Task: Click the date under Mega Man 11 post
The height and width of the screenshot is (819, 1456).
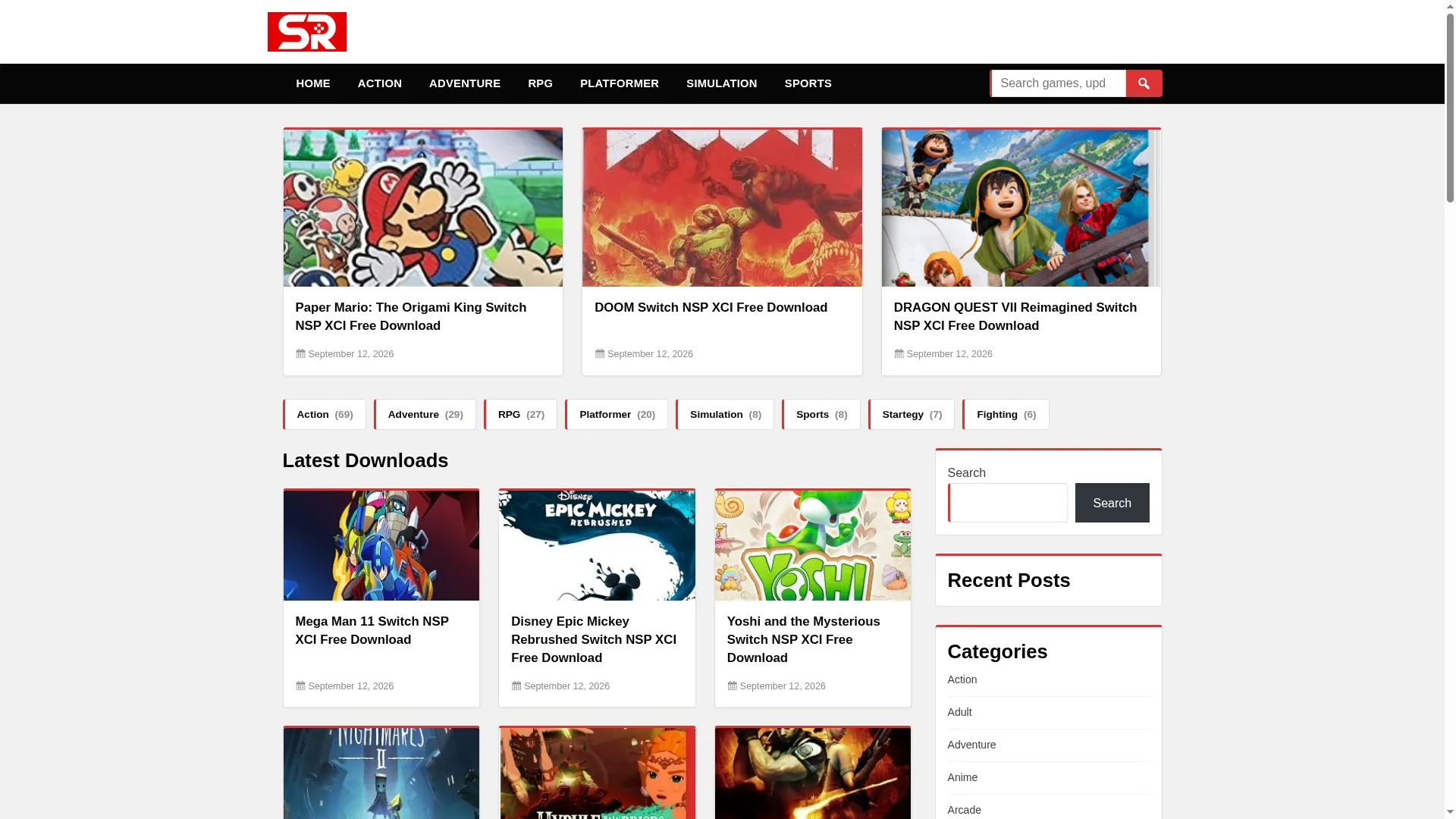Action: tap(351, 686)
